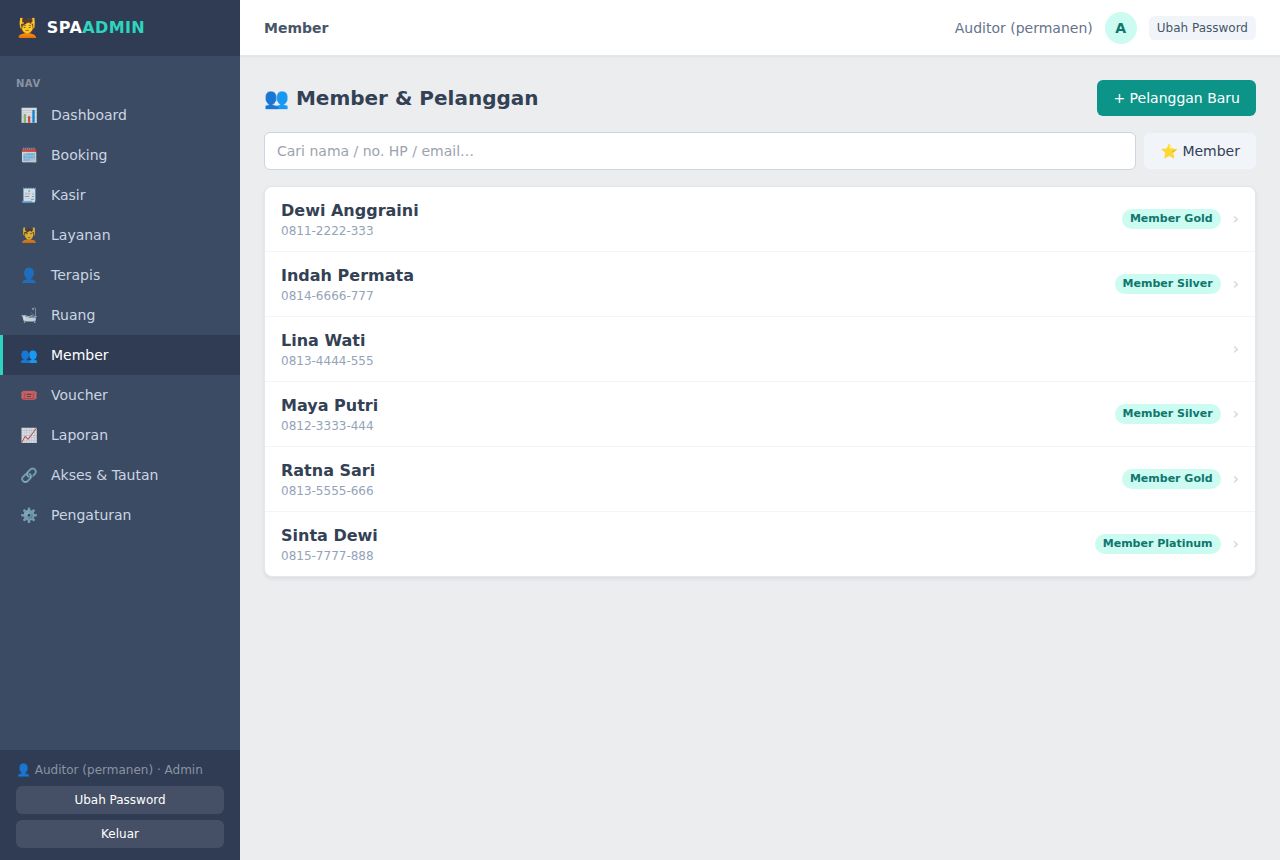Open the Member Platinum badge on Sinta Dewi
This screenshot has width=1280, height=860.
(1157, 544)
